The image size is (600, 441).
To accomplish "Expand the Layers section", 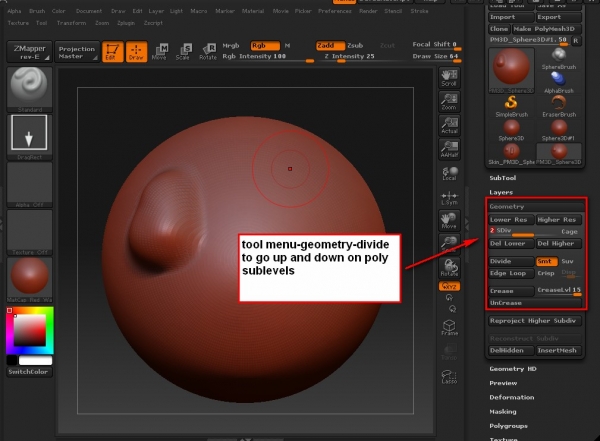I will point(501,192).
